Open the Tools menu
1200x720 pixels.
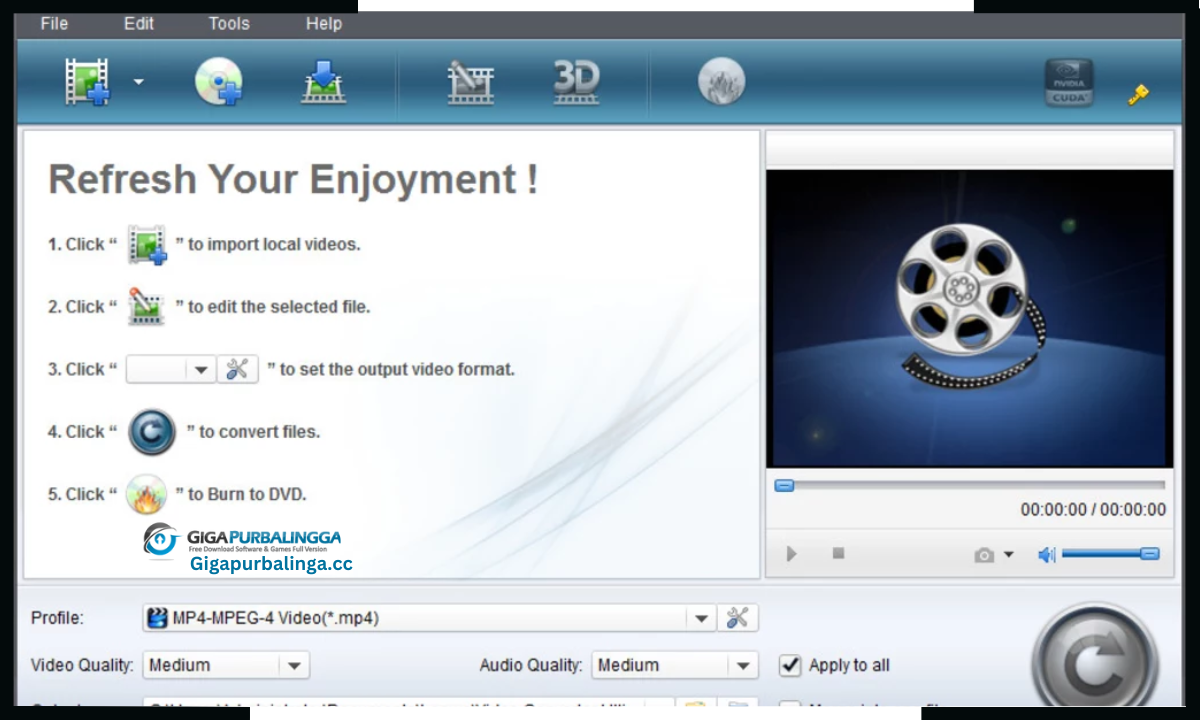[x=229, y=24]
